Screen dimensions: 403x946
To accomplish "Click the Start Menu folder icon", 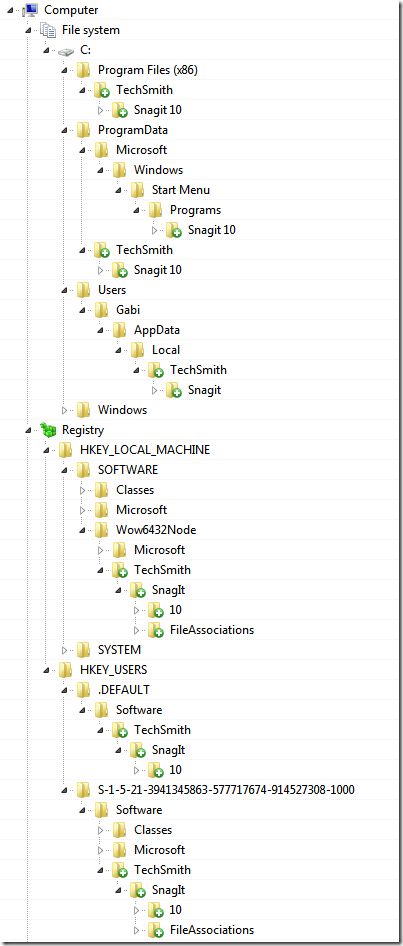I will (138, 189).
